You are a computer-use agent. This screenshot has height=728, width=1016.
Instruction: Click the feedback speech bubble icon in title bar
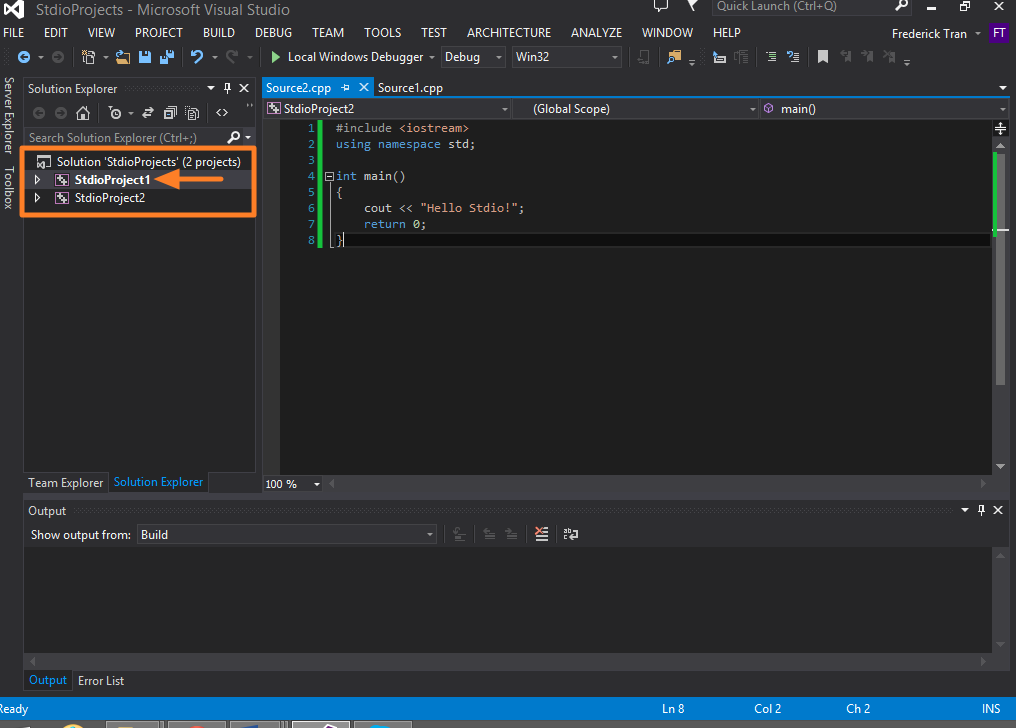click(x=661, y=6)
